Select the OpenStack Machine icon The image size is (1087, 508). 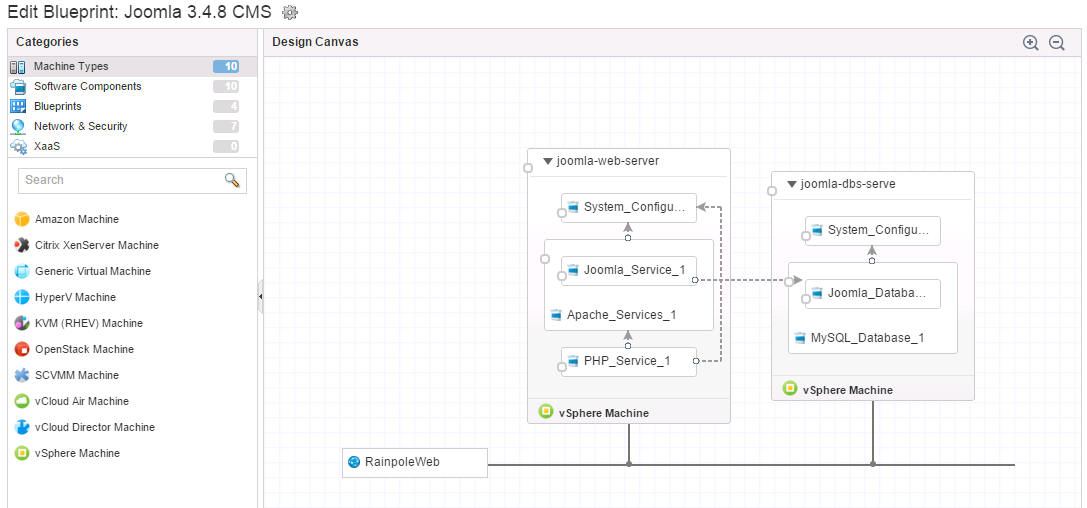(22, 349)
